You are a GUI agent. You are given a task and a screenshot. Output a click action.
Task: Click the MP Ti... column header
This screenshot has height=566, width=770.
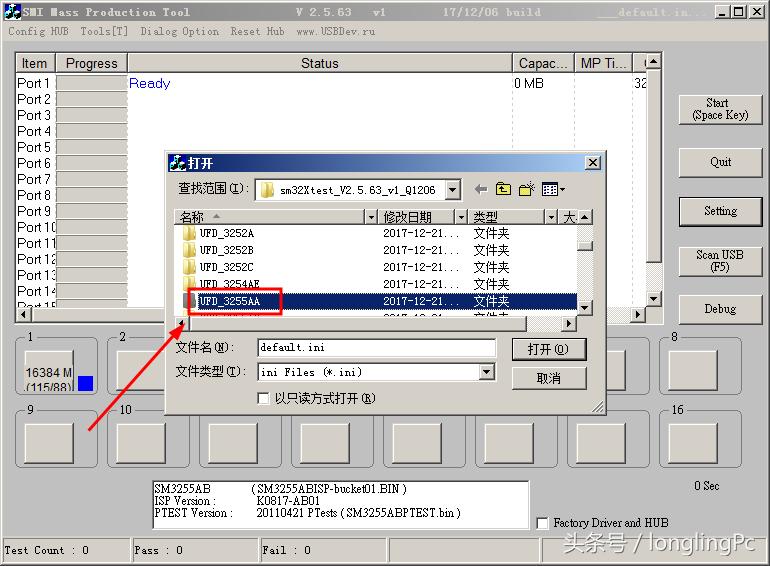(x=603, y=63)
